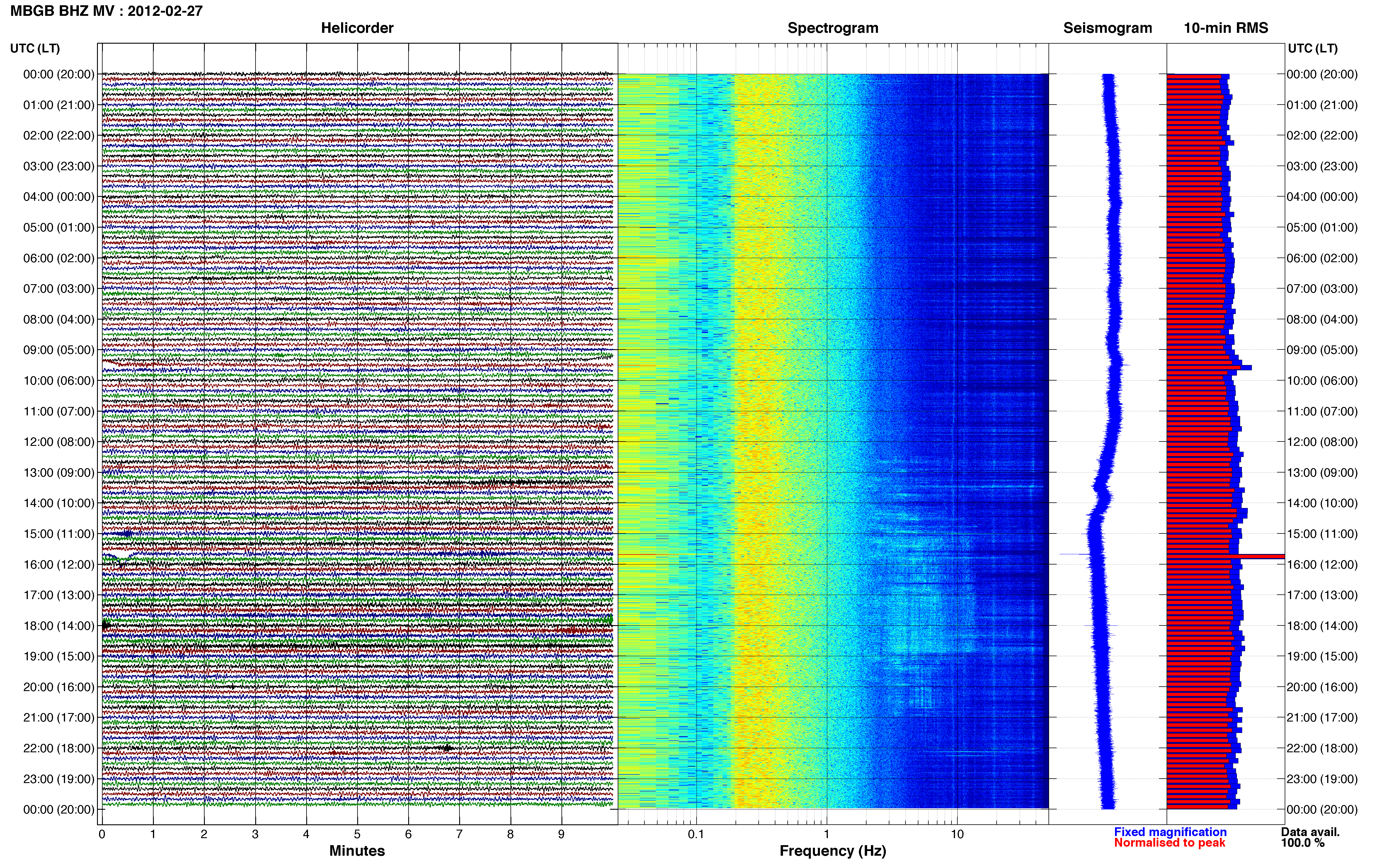This screenshot has height=868, width=1389.
Task: Click right-side time label '06:00 (02:00)'
Action: pyautogui.click(x=1322, y=258)
